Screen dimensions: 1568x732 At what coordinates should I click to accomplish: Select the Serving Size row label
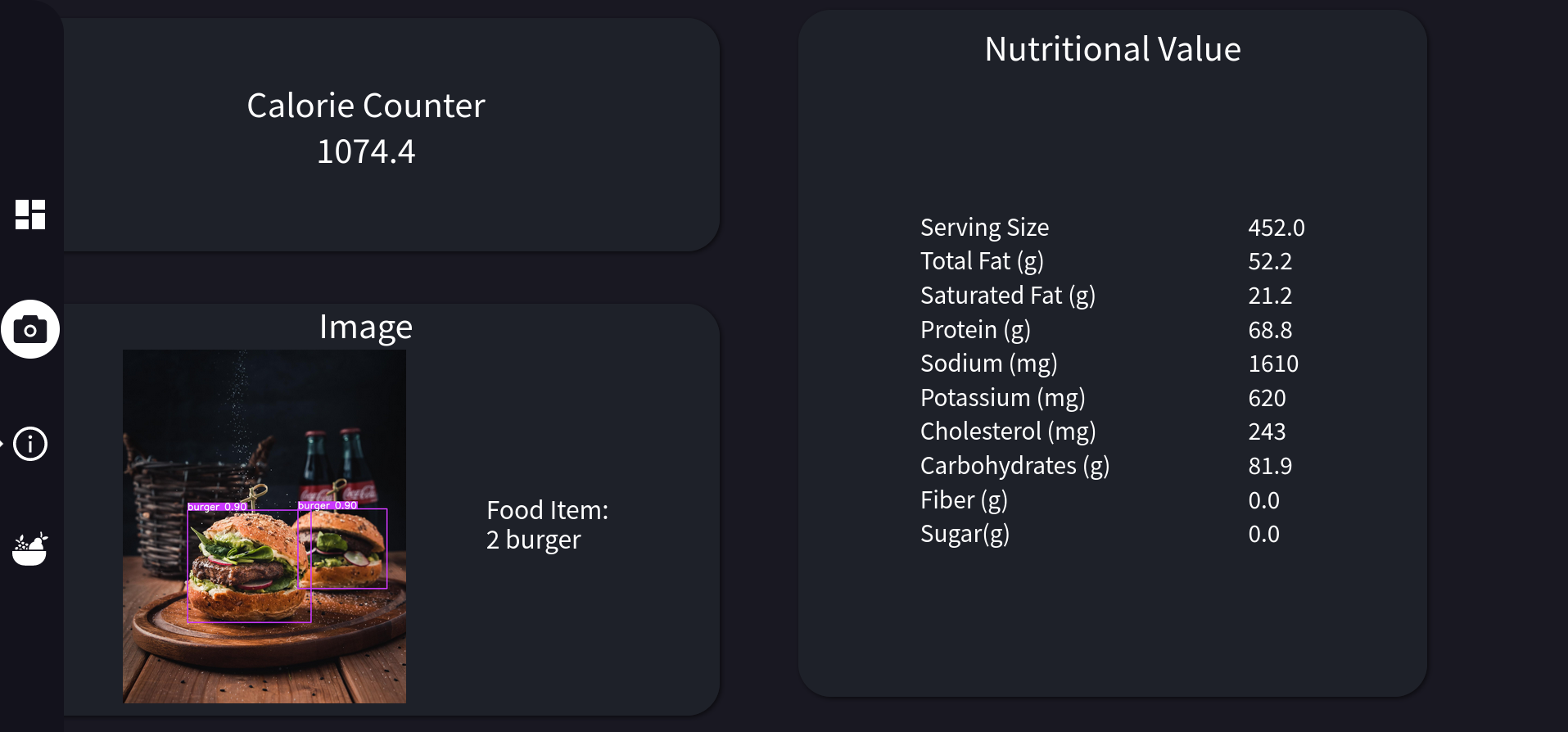tap(984, 227)
